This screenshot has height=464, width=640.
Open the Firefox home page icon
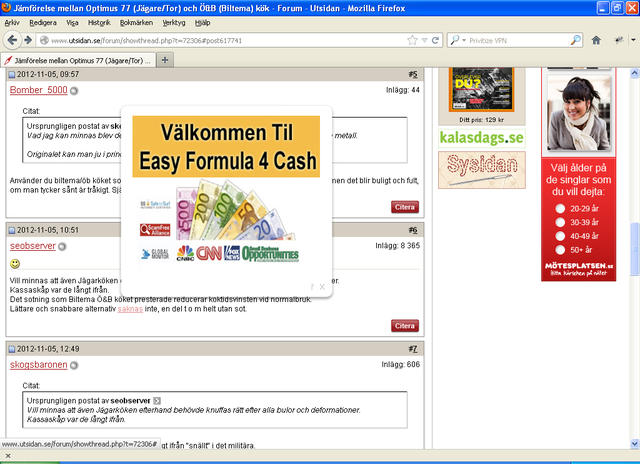pyautogui.click(x=596, y=40)
